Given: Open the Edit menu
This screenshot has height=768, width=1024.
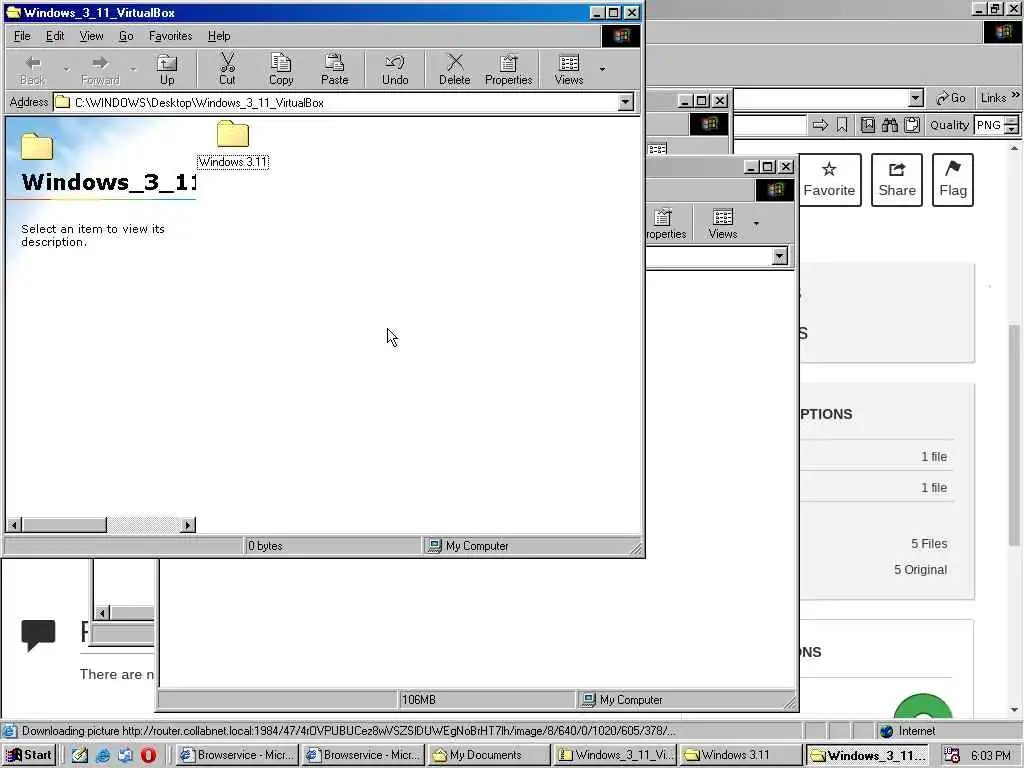Looking at the screenshot, I should tap(55, 36).
